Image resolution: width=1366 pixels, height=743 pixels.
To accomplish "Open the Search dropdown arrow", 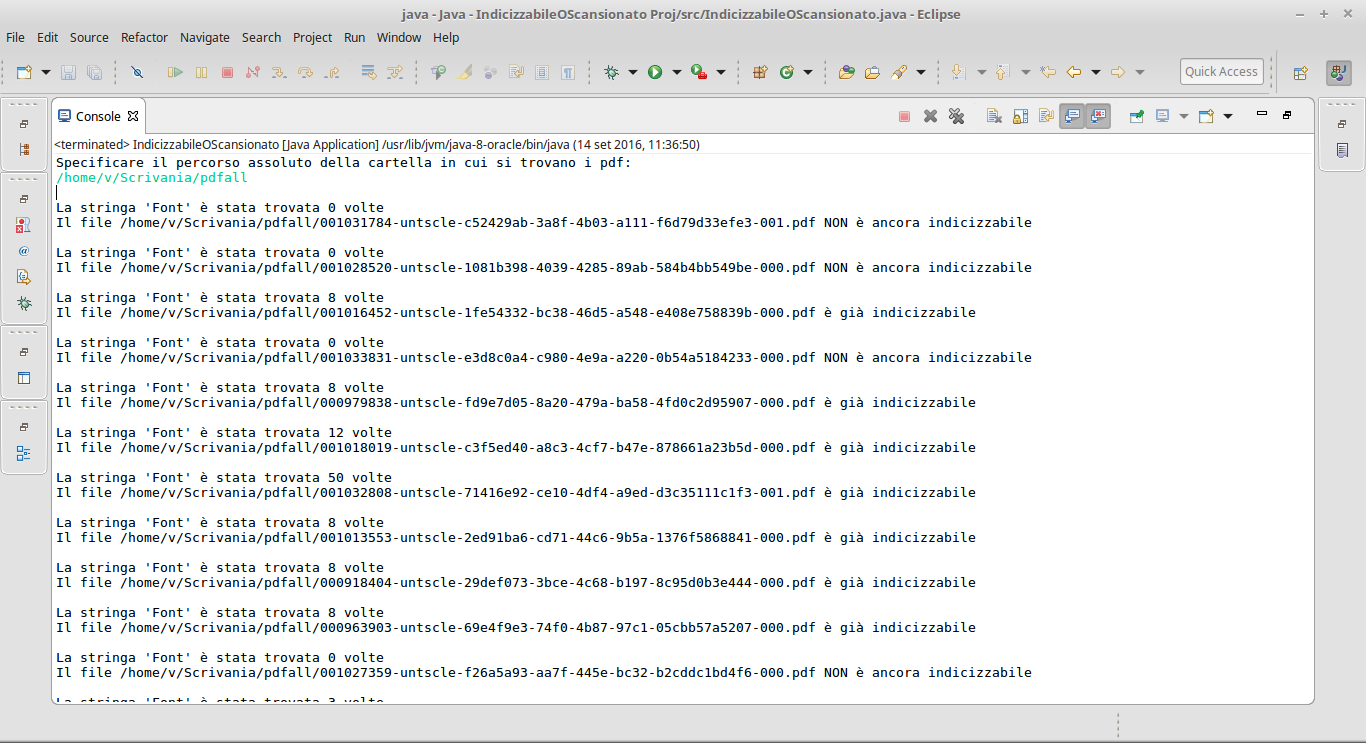I will [920, 72].
